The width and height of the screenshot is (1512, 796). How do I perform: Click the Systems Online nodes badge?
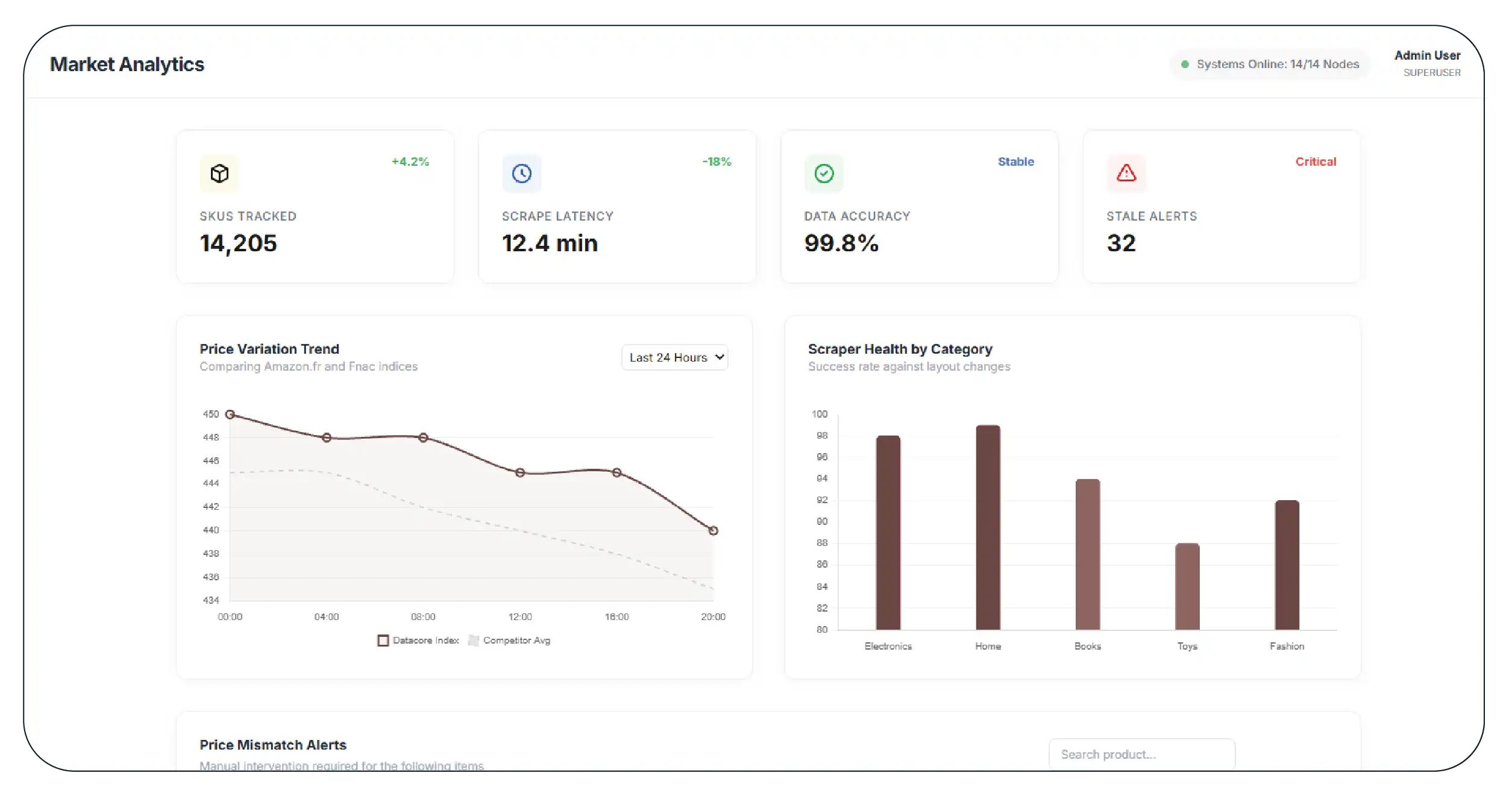[1270, 64]
